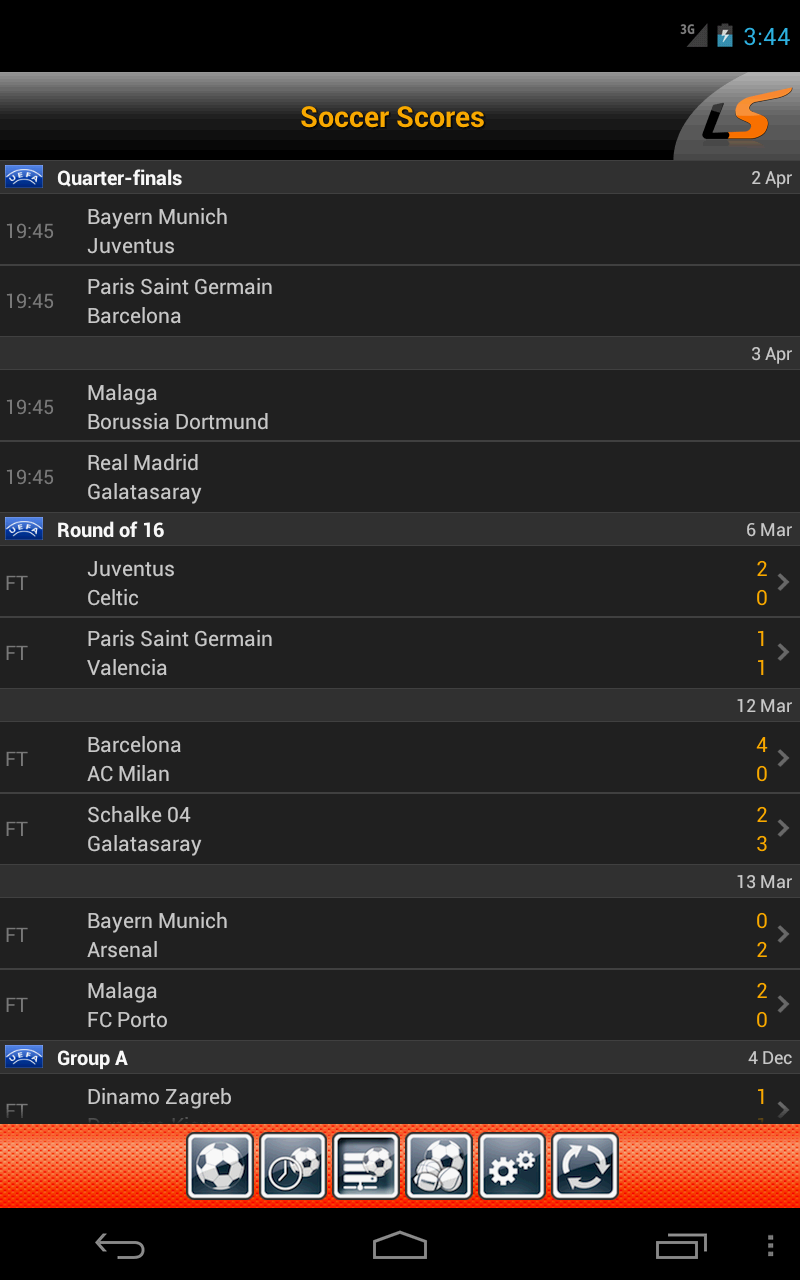Screen dimensions: 800x1280
Task: Open settings gears icon
Action: click(x=512, y=1165)
